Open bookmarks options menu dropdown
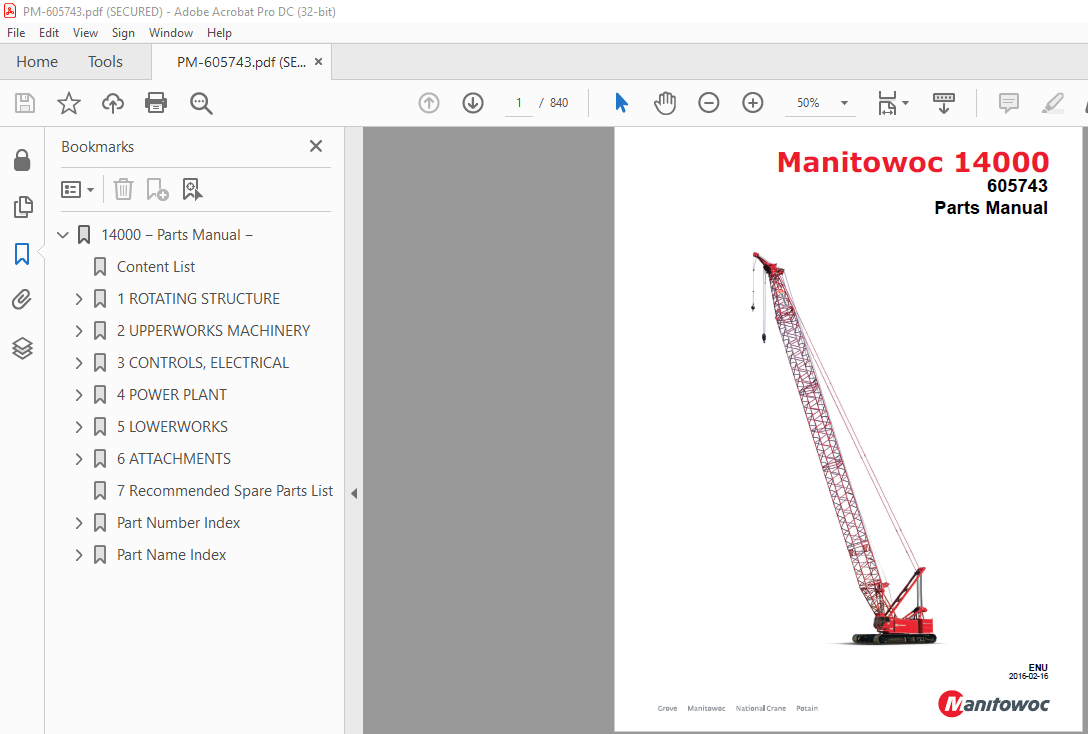1088x734 pixels. pos(78,189)
